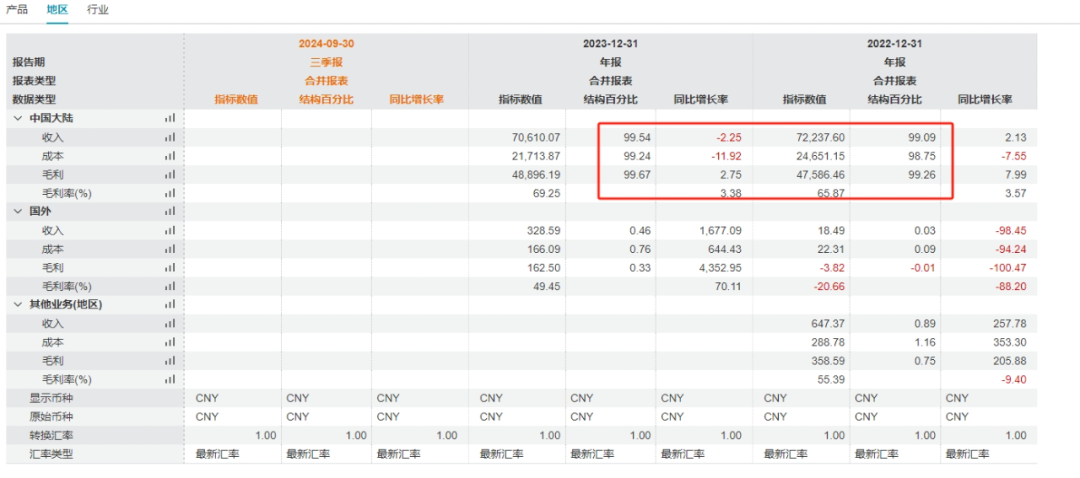Select the 2023-12-31 report period header
This screenshot has width=1080, height=478.
tap(610, 43)
